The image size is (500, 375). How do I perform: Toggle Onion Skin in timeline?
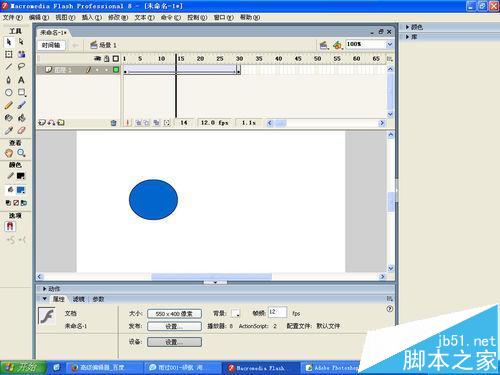point(138,123)
